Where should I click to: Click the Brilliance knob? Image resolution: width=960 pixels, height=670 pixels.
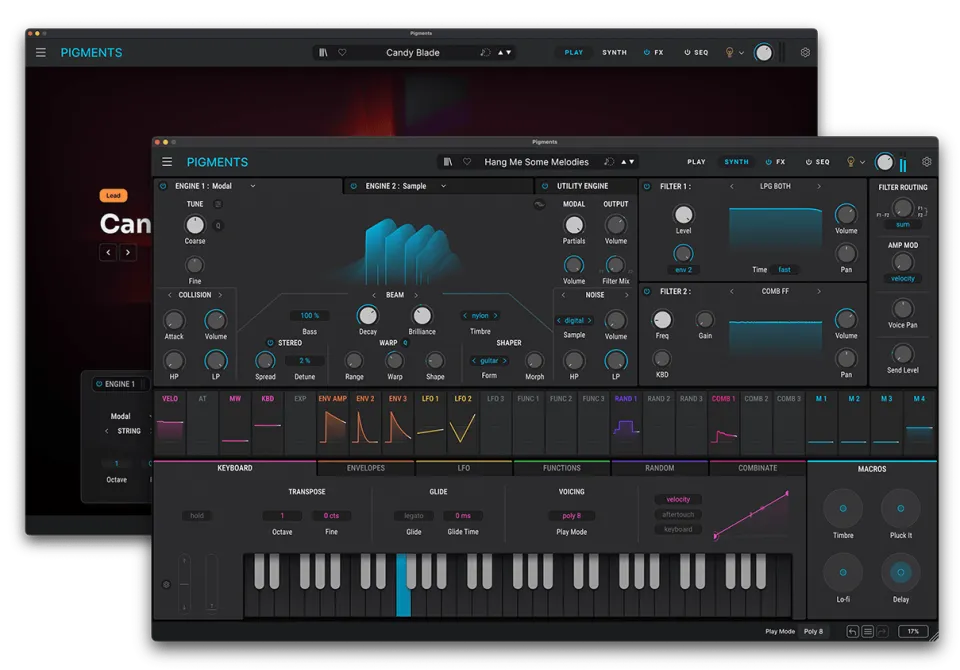[422, 316]
